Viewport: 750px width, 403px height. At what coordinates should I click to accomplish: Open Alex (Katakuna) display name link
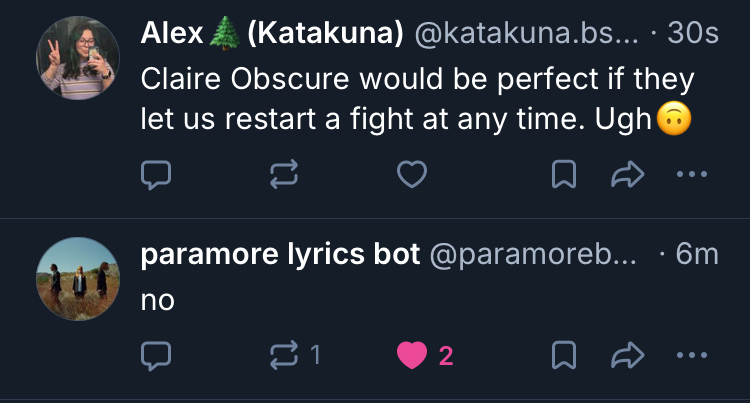(272, 33)
